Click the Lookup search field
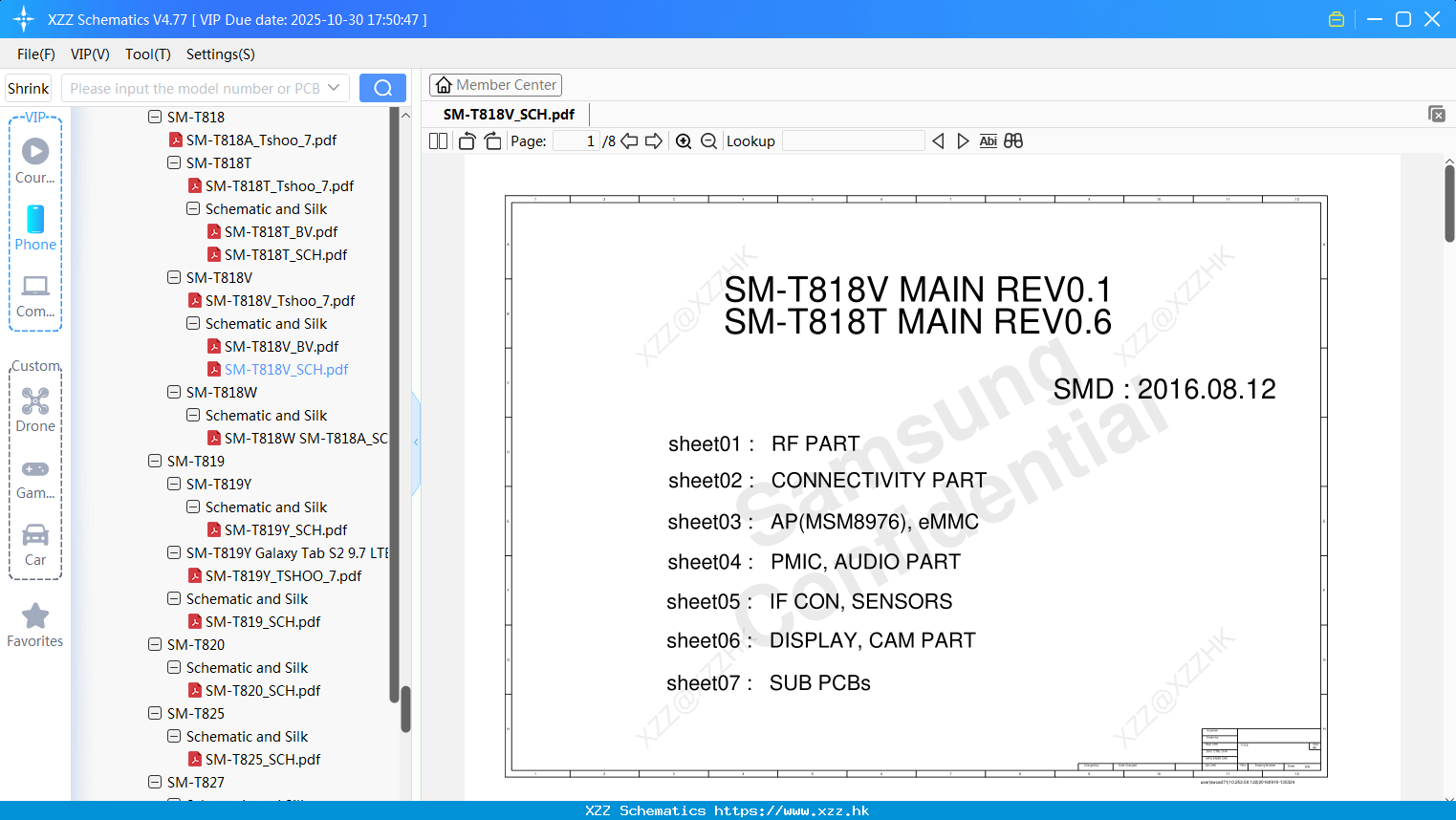The width and height of the screenshot is (1456, 820). pos(853,141)
